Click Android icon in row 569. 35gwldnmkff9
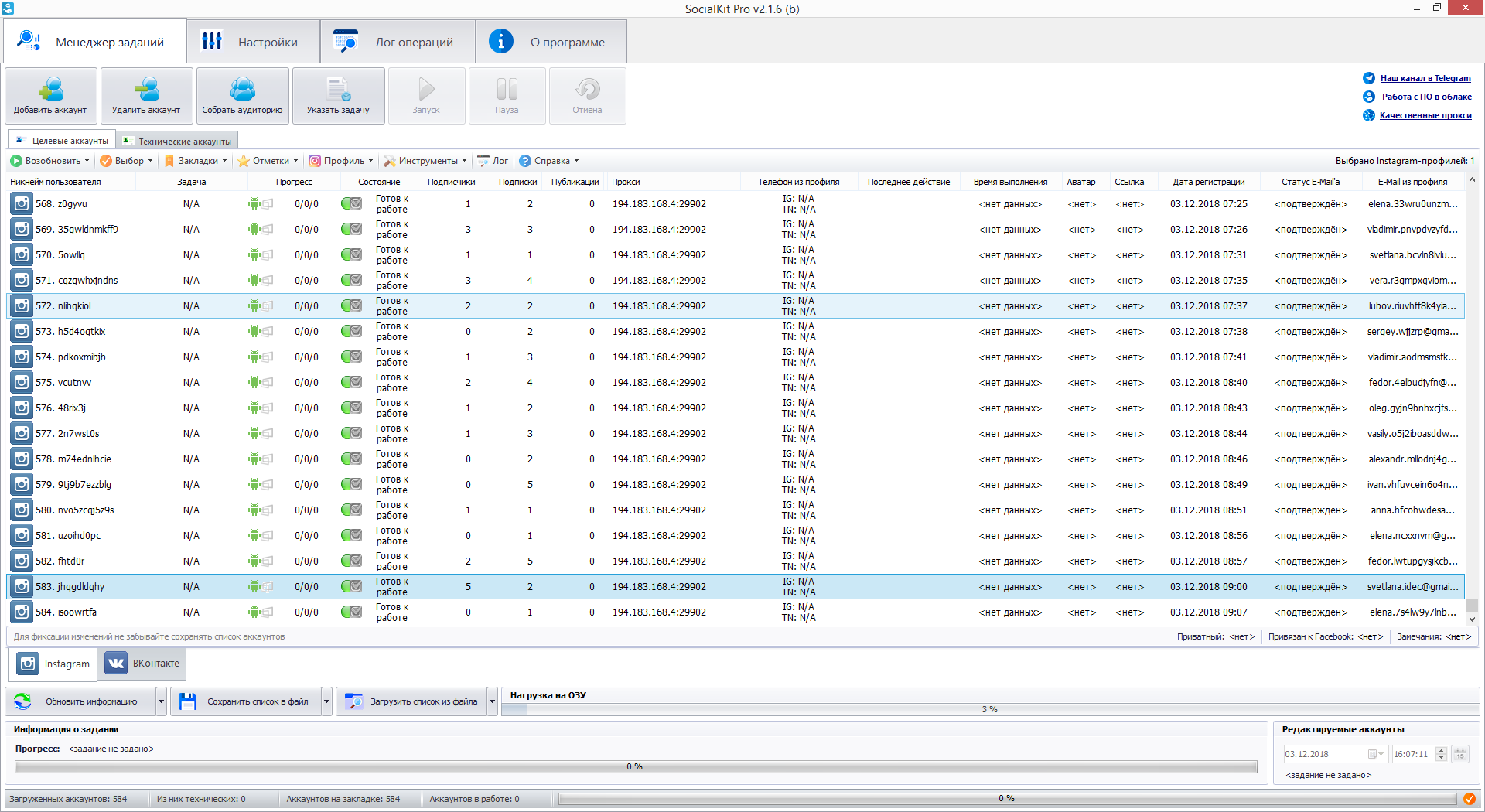Screen dimensions: 1485x812 coord(254,230)
